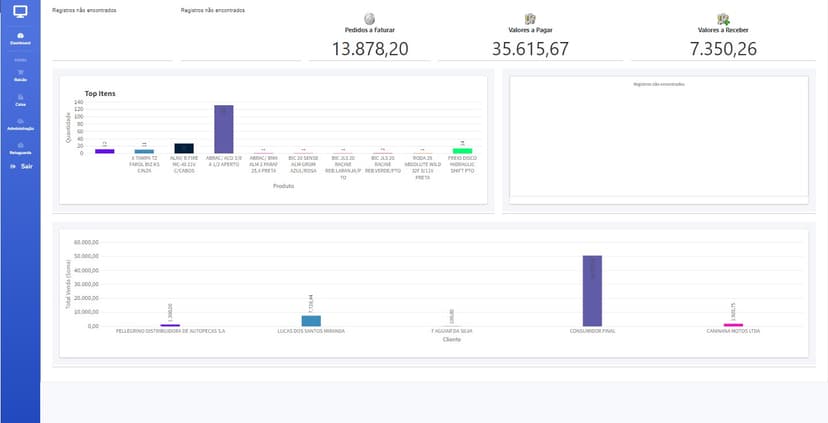Open the Dashboard sidebar item
This screenshot has width=828, height=423.
pyautogui.click(x=20, y=39)
